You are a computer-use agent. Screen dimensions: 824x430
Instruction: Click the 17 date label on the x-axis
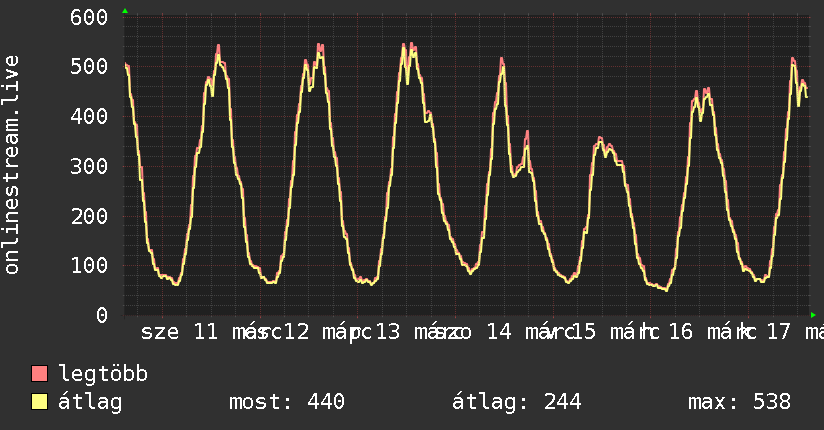[778, 332]
